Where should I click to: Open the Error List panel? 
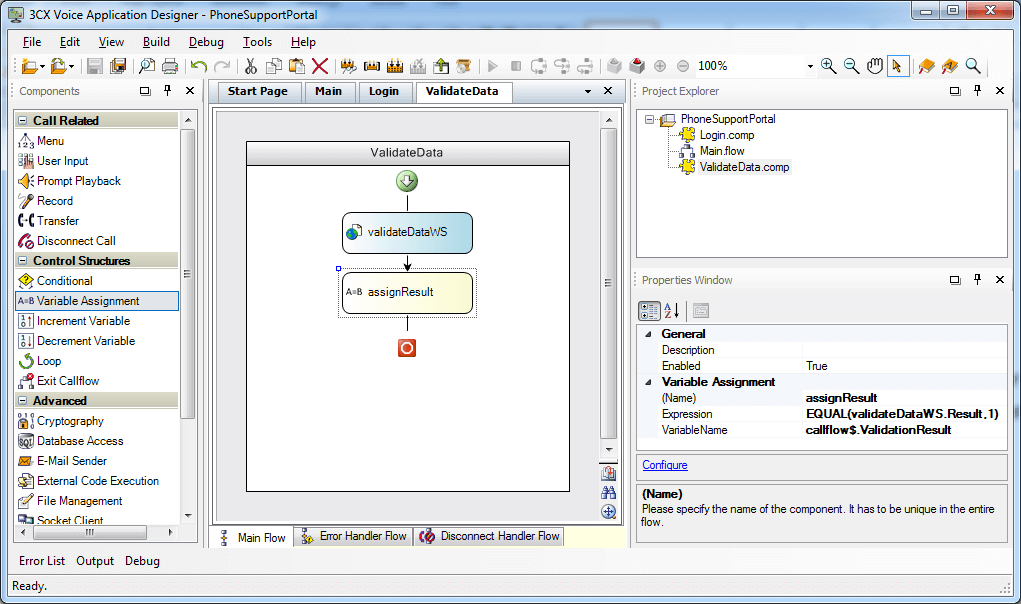42,561
